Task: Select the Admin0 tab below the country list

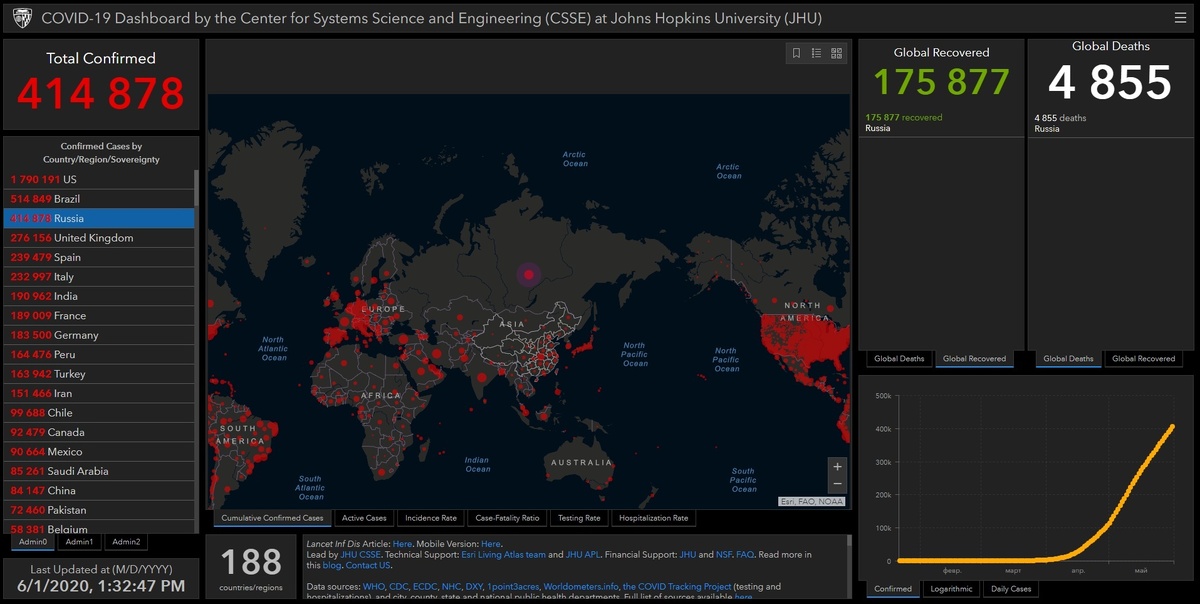Action: pos(33,542)
